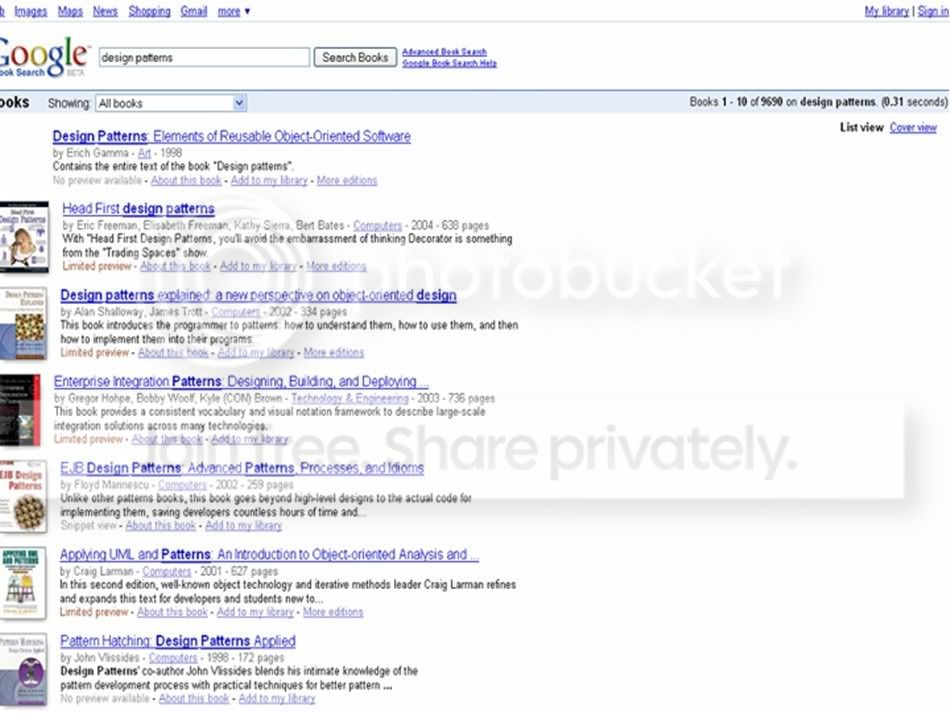Screen dimensions: 950x713
Task: Add Design patterns explained to my library
Action: [x=256, y=353]
